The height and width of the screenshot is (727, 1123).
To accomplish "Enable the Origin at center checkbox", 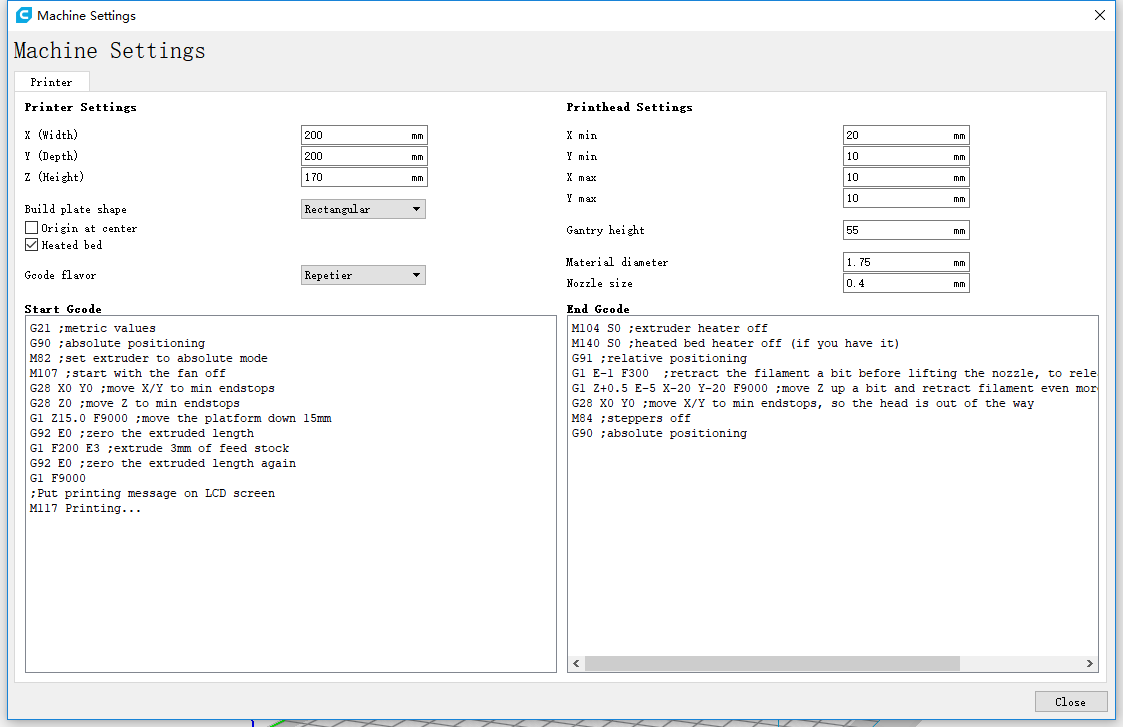I will coord(32,228).
